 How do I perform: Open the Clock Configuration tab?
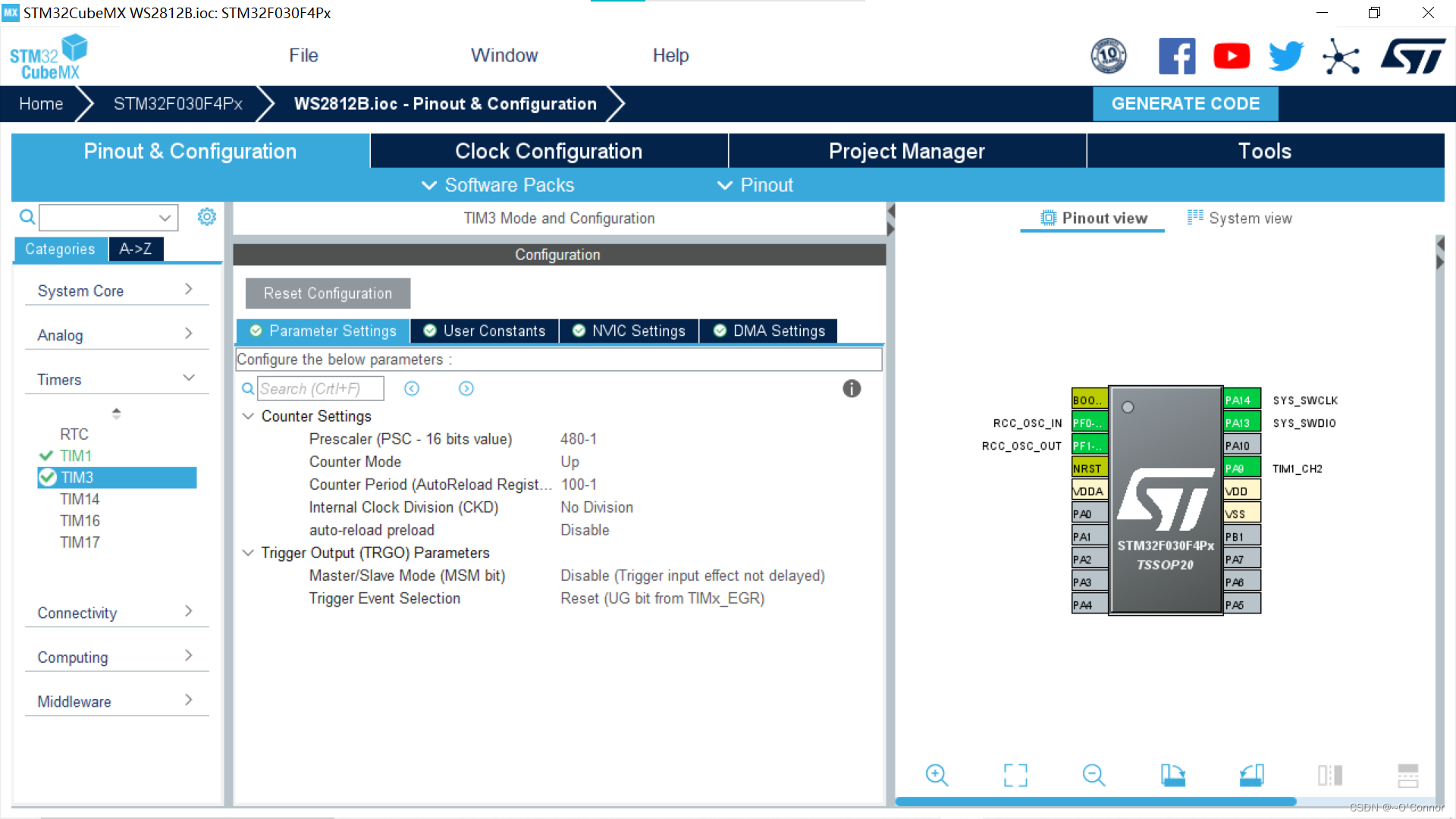point(548,151)
